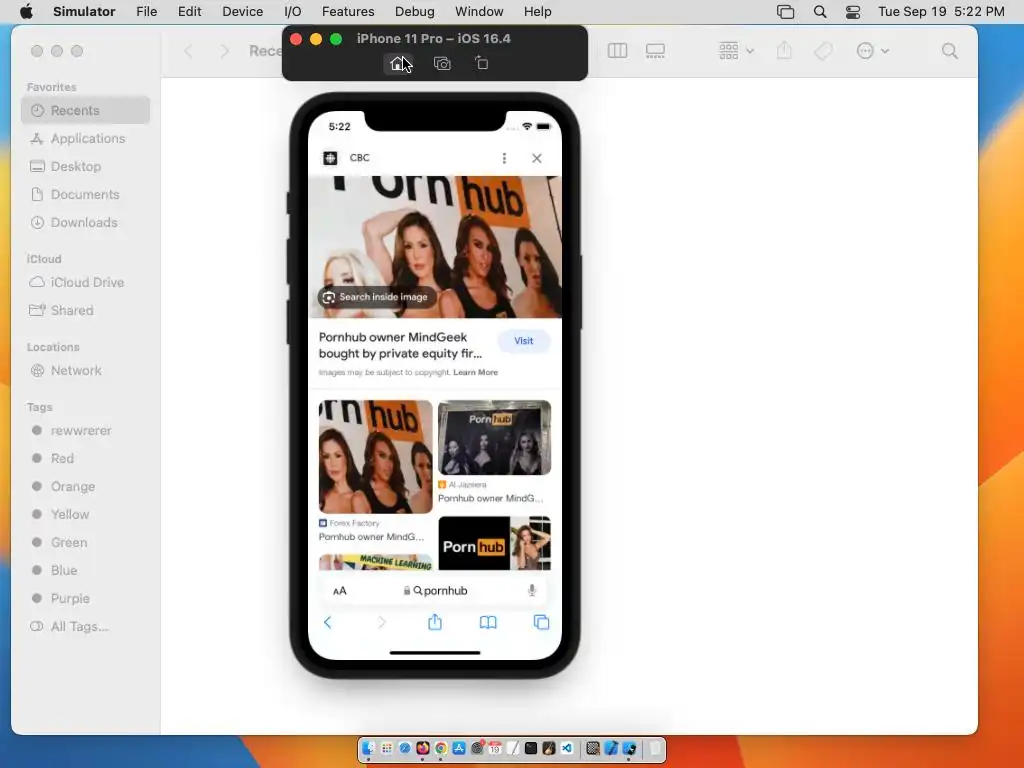Open Spotlight search in menu bar

(x=820, y=12)
